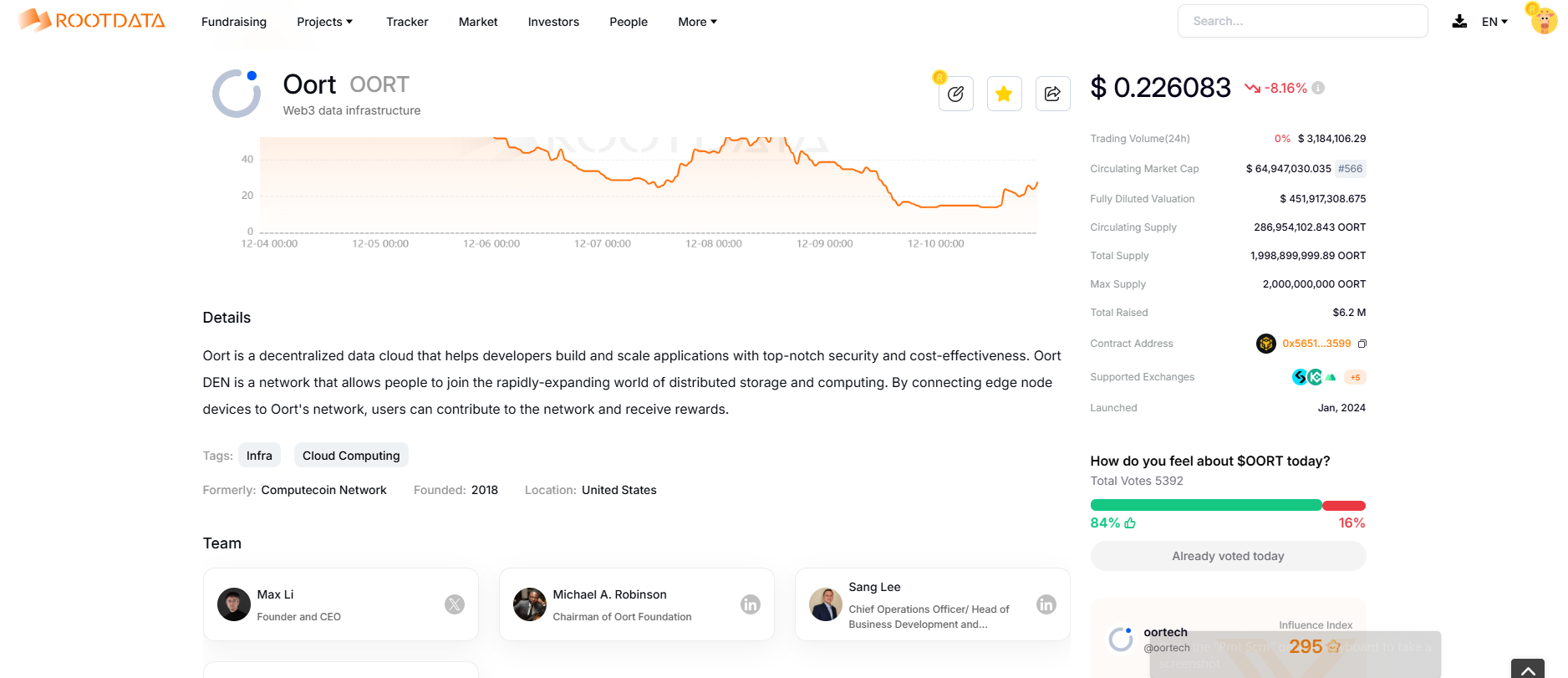
Task: Click the download app icon
Action: point(1459,21)
